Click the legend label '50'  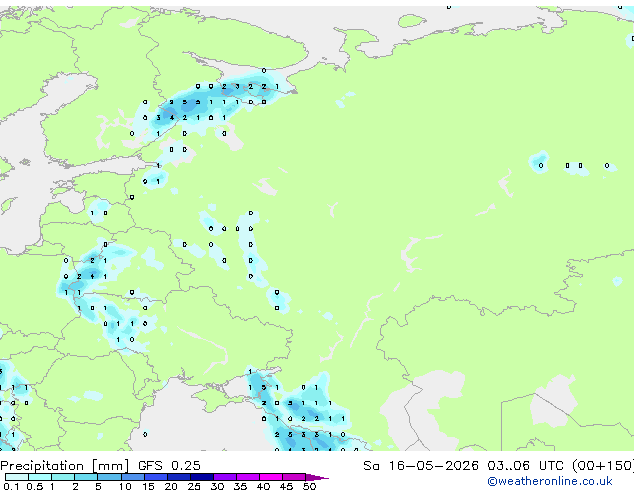tap(309, 486)
